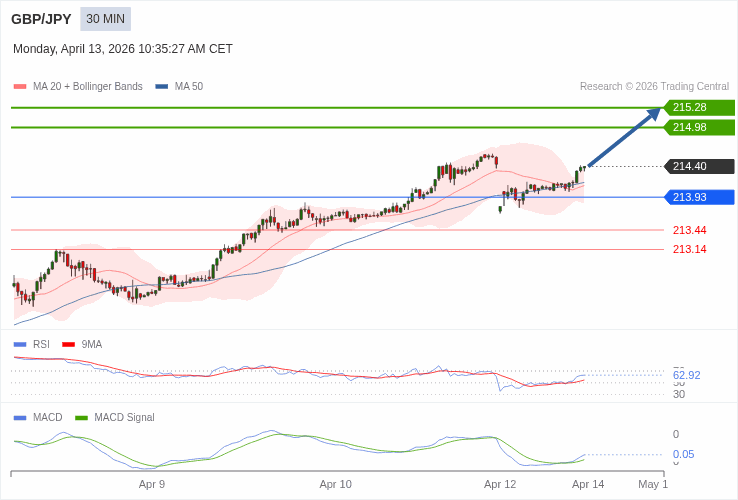This screenshot has height=500, width=738.
Task: Click the MA 20 + Bollinger Bands red swatch
Action: [20, 87]
